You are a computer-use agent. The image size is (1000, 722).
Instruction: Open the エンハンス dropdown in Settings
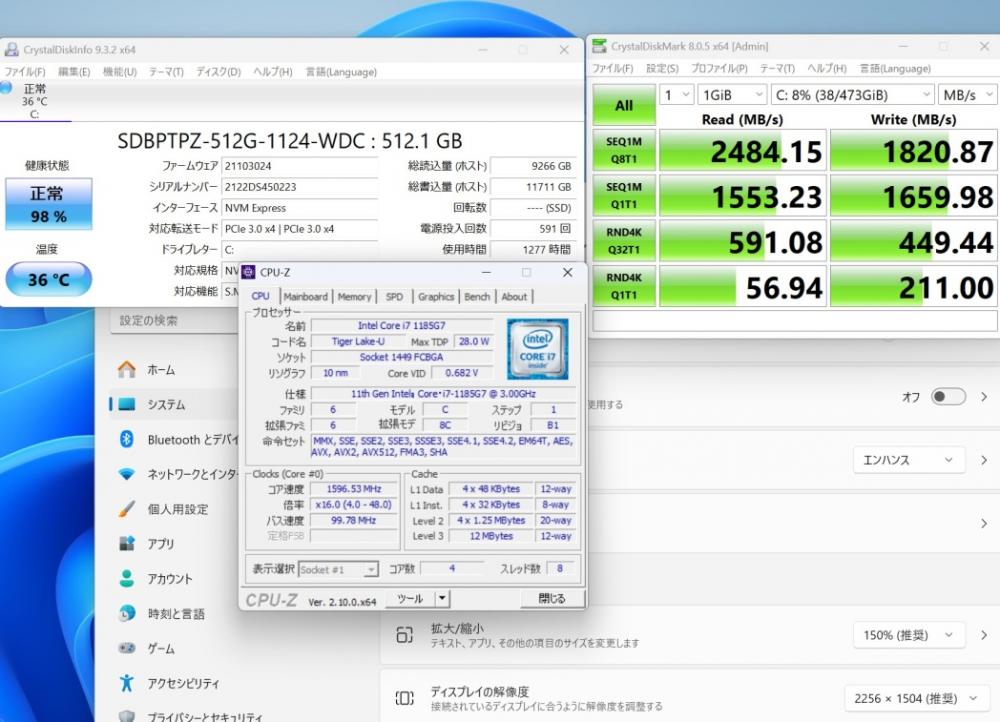tap(908, 460)
